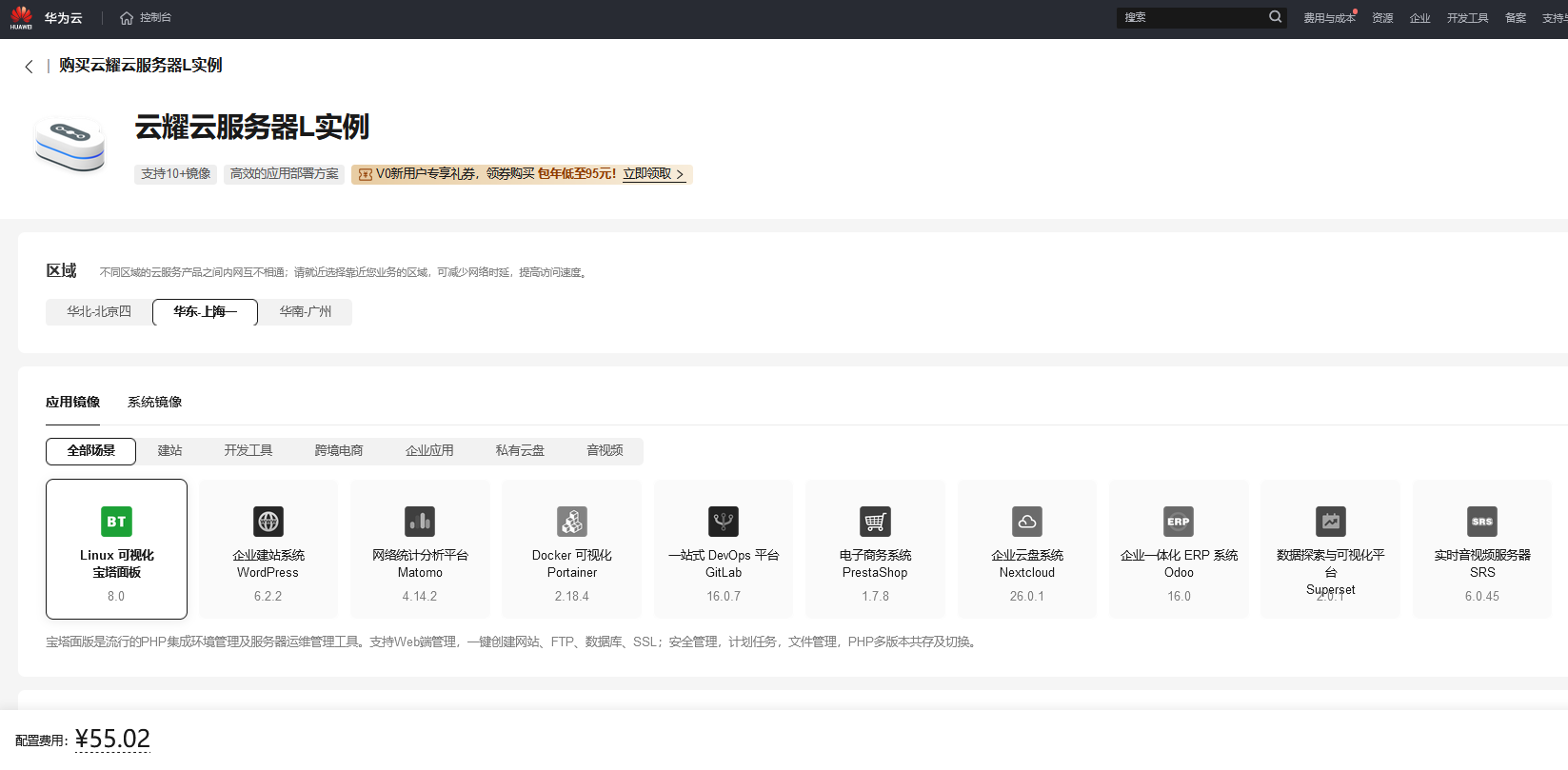This screenshot has width=1568, height=770.
Task: Click the 控制台 text link
Action: click(x=155, y=18)
